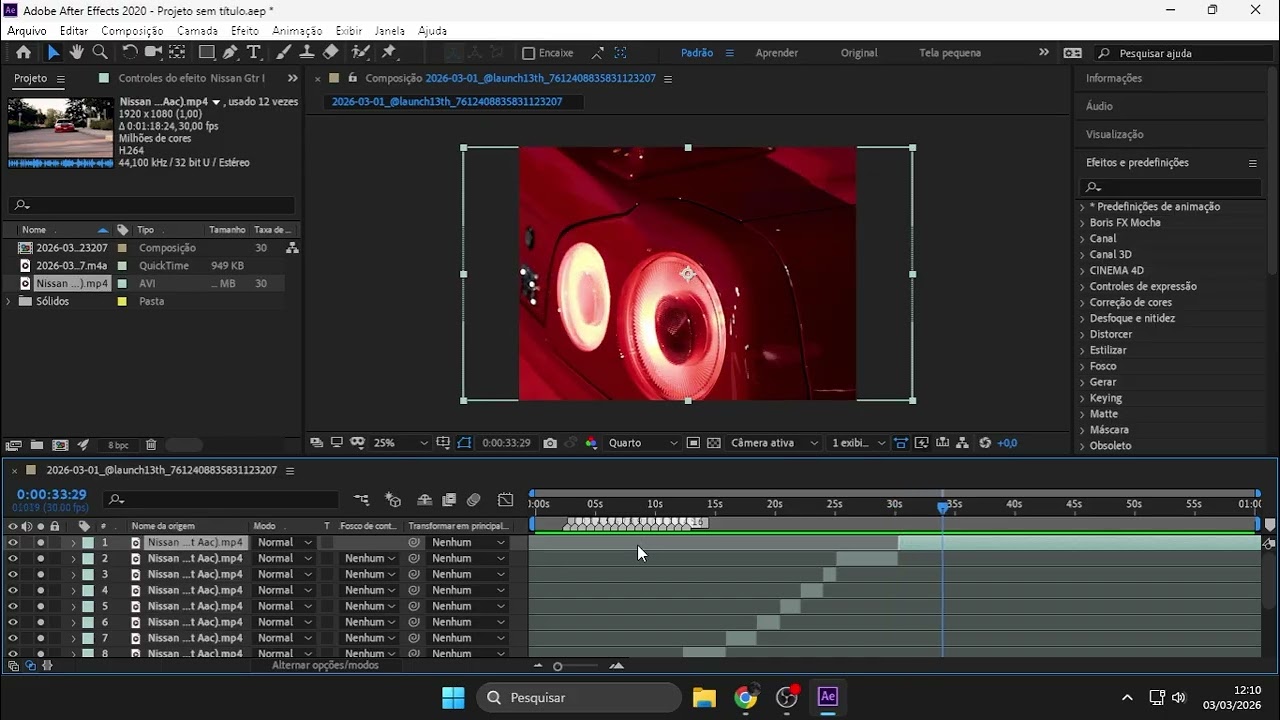This screenshot has height=720, width=1280.
Task: Click the timeline zoom slider handle
Action: point(558,666)
